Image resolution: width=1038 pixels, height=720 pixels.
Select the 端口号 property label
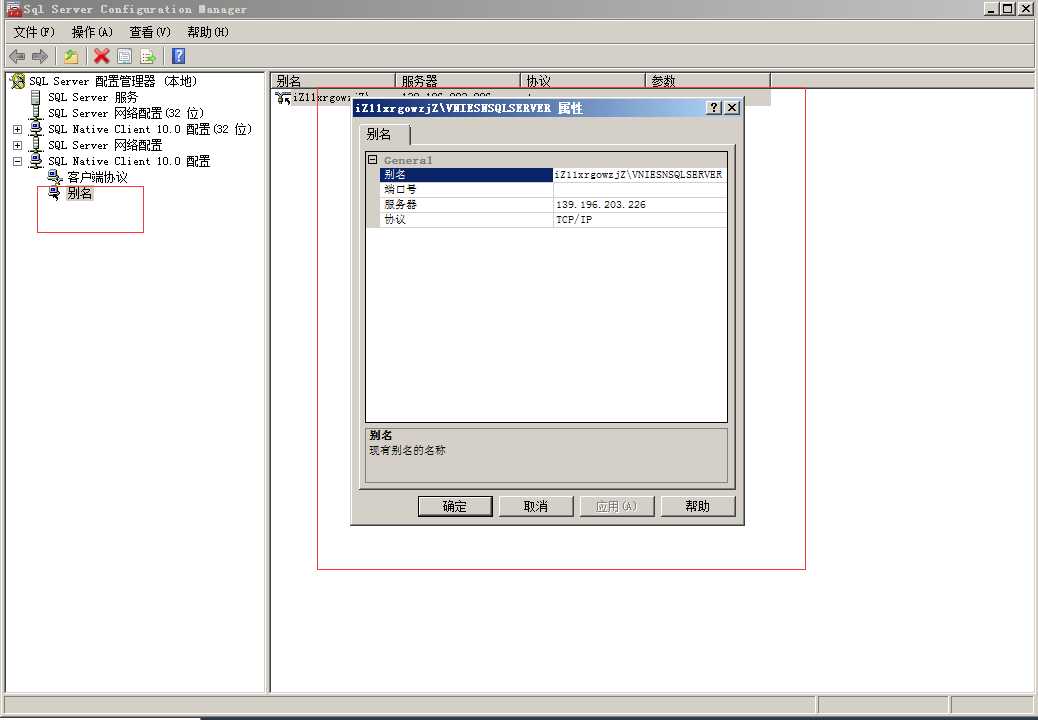click(466, 189)
